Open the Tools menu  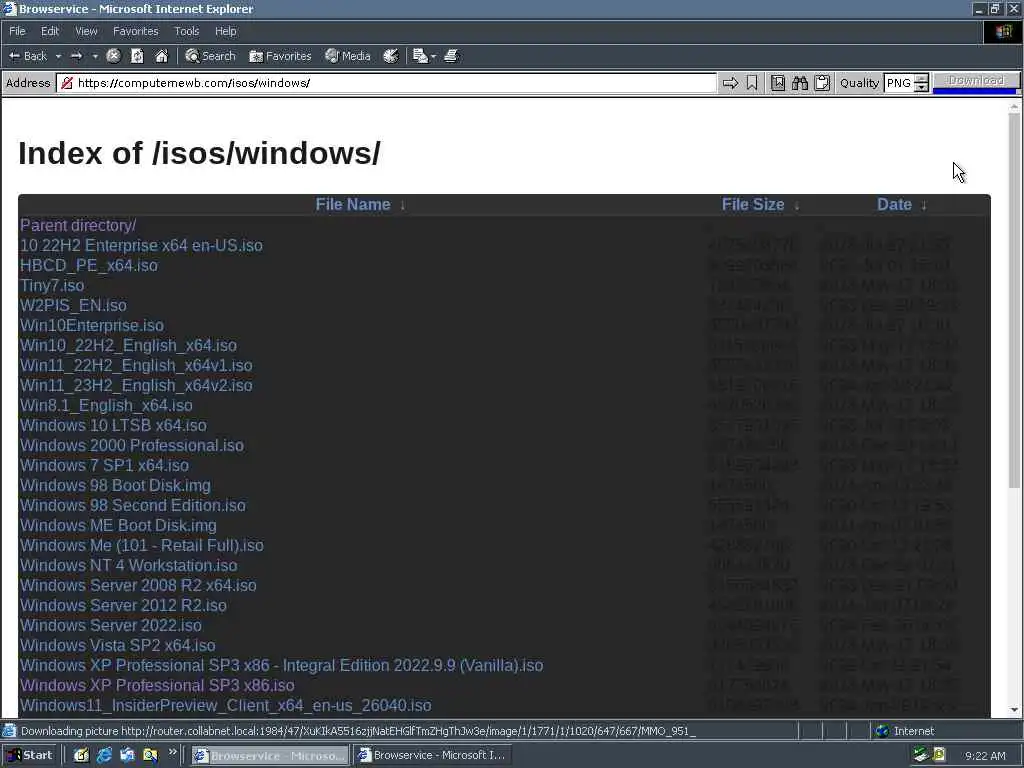(186, 31)
